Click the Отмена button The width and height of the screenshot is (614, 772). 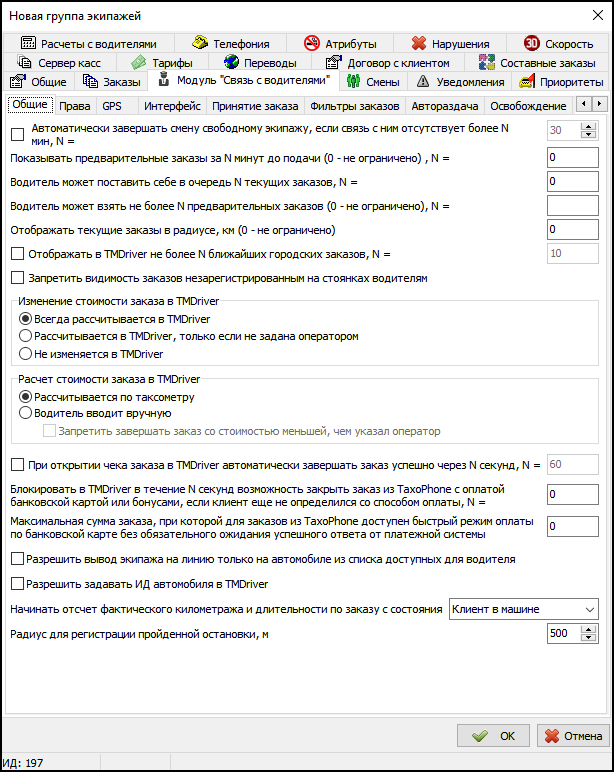pyautogui.click(x=573, y=736)
